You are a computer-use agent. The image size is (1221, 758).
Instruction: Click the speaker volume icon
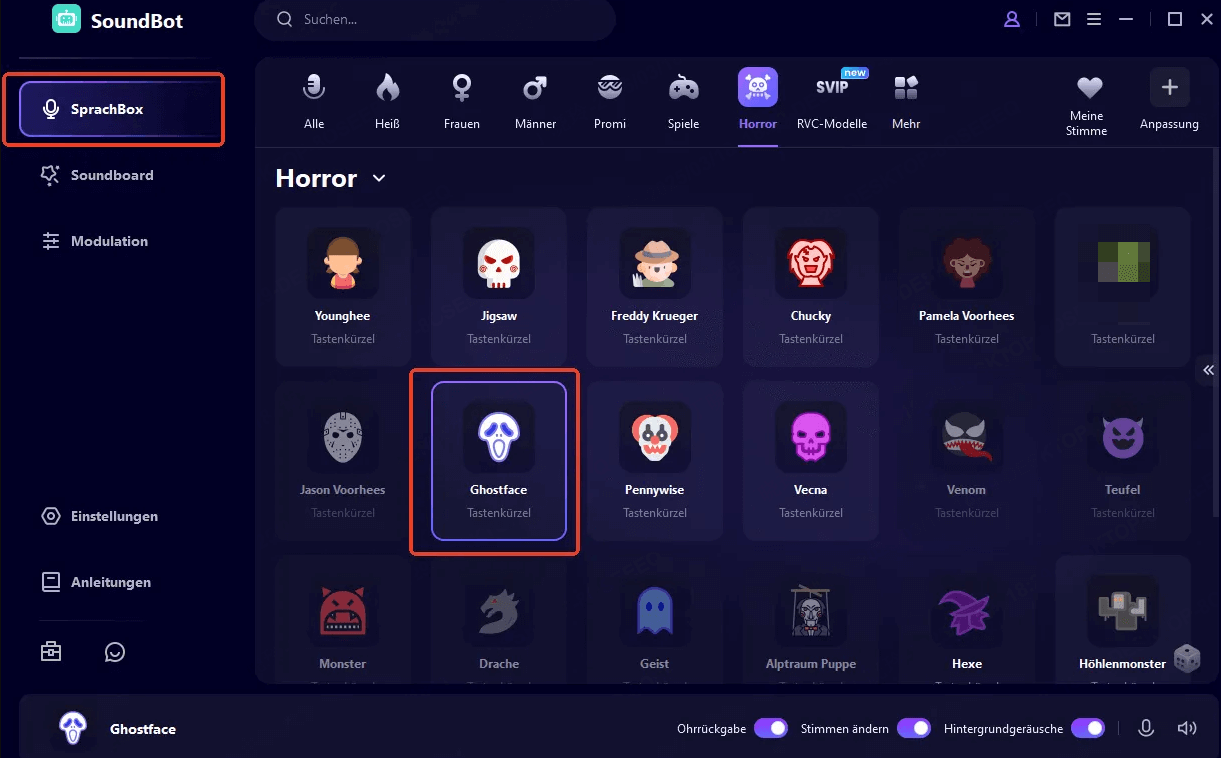(x=1187, y=729)
